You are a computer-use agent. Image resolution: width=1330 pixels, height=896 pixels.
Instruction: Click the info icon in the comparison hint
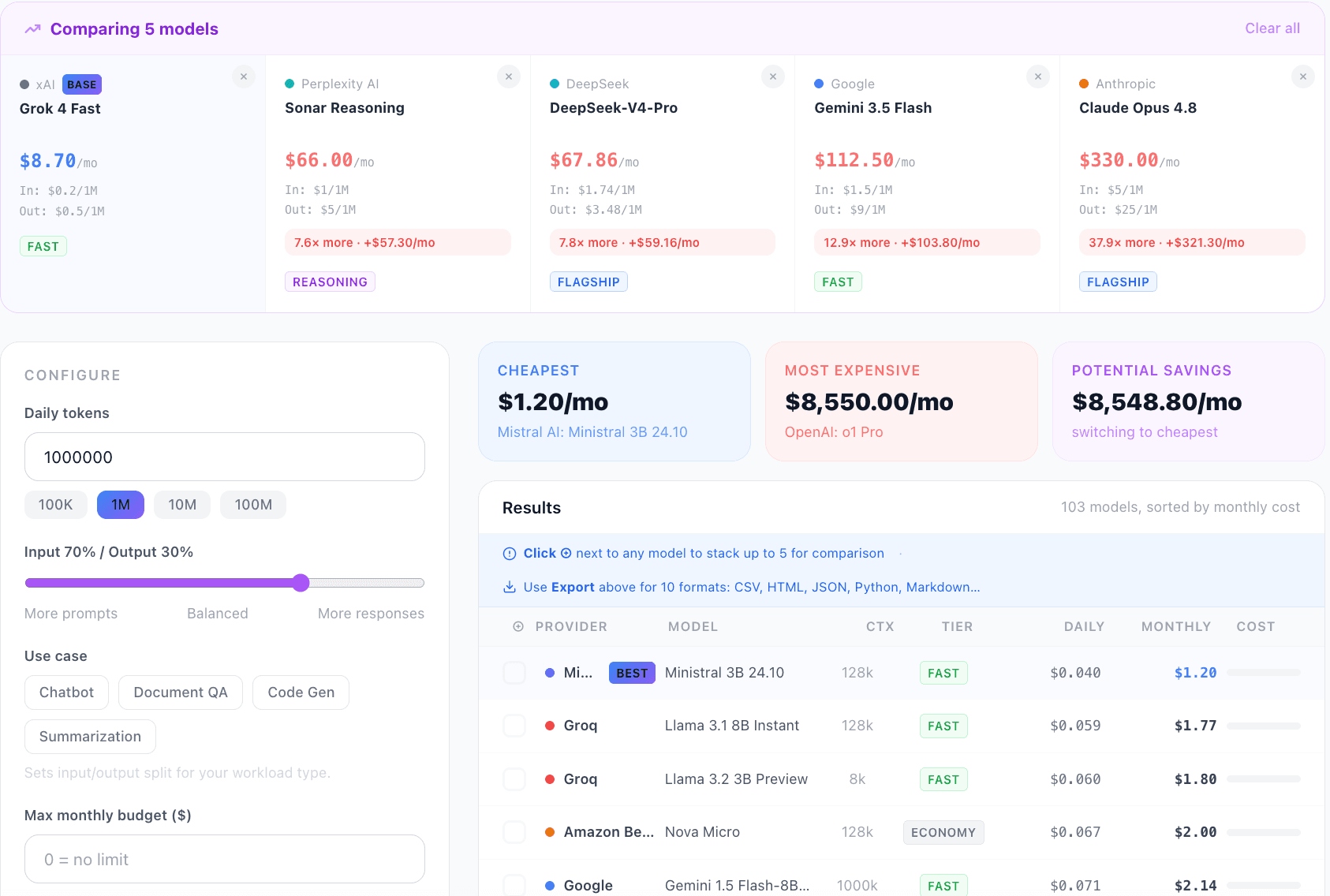[x=510, y=554]
